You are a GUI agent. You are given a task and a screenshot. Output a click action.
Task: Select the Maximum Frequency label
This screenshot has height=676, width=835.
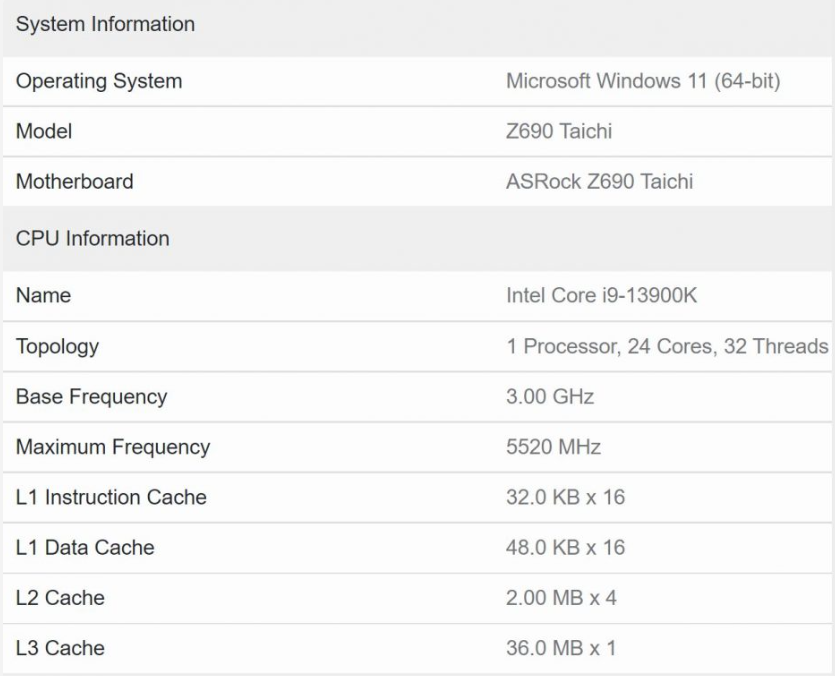click(113, 447)
